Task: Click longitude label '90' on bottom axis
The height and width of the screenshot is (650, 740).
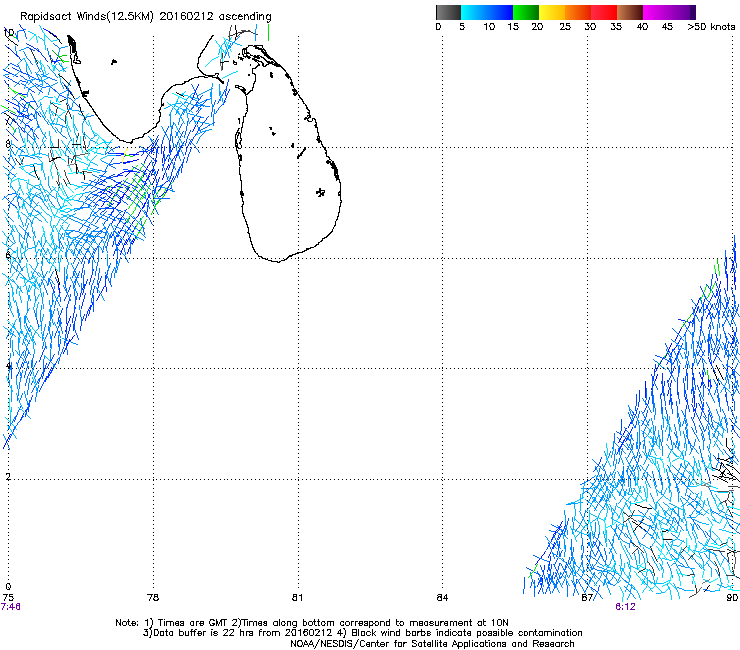Action: tap(732, 598)
